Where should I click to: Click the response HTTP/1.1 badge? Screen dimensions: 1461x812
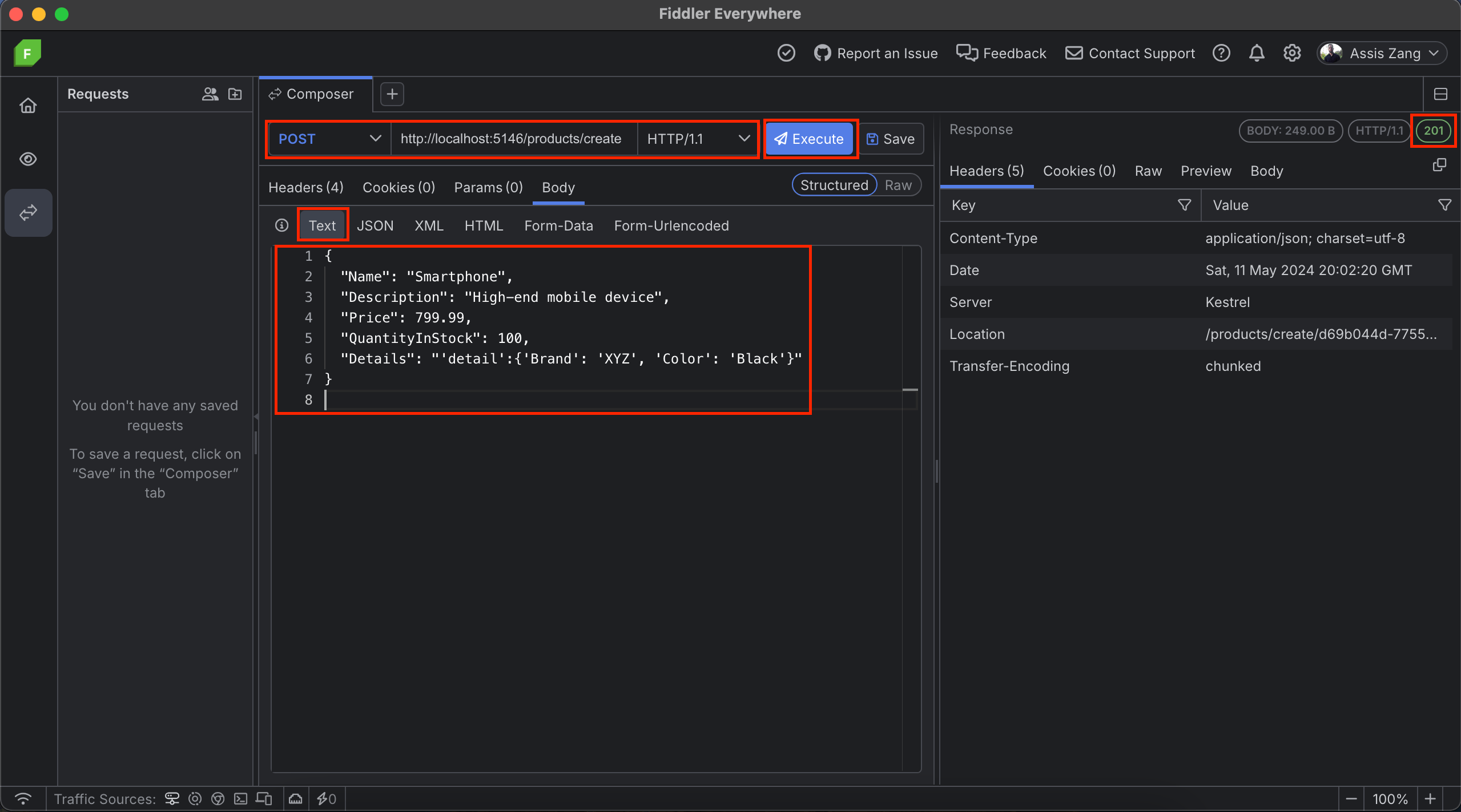click(x=1379, y=131)
